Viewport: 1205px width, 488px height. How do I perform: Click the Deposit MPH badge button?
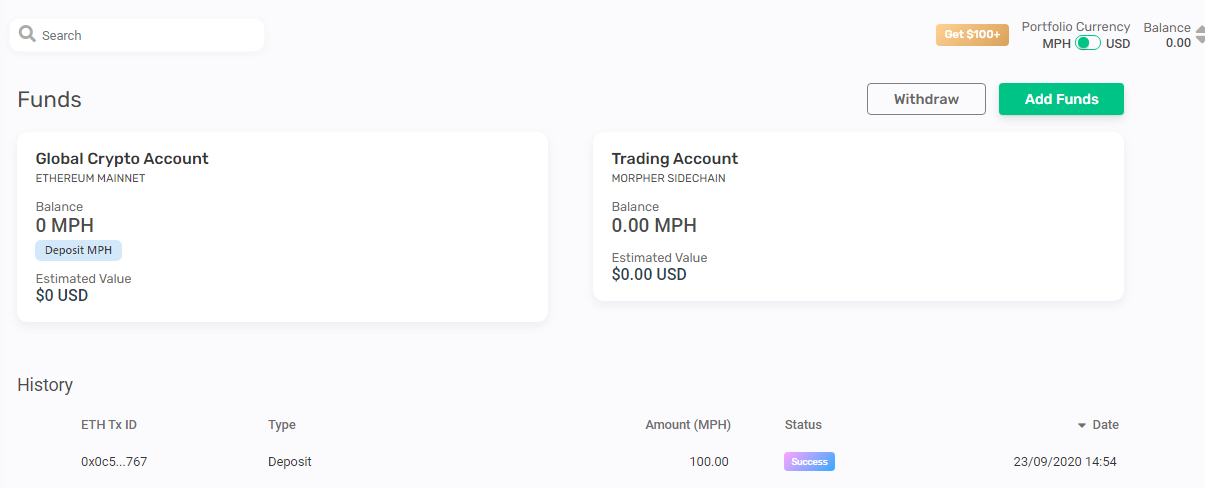(79, 250)
